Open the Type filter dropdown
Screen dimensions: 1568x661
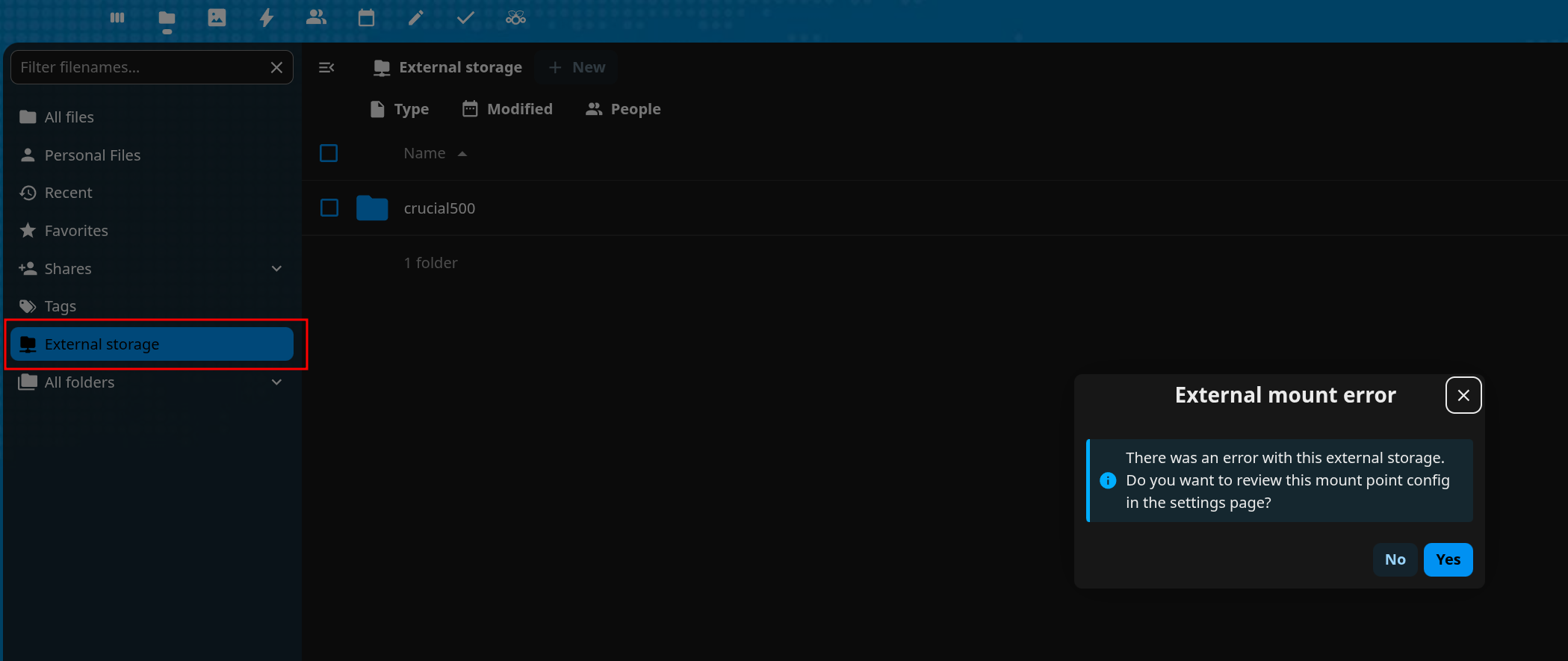pos(400,110)
